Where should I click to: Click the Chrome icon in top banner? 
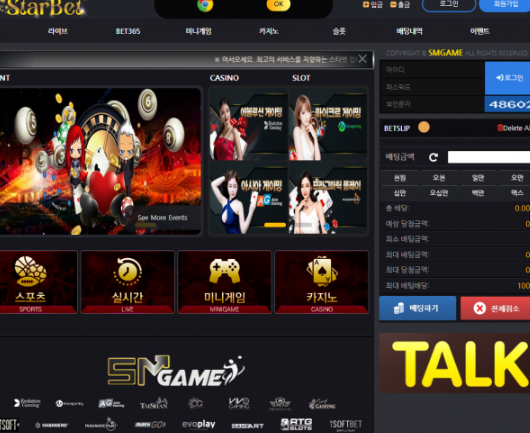[x=205, y=5]
